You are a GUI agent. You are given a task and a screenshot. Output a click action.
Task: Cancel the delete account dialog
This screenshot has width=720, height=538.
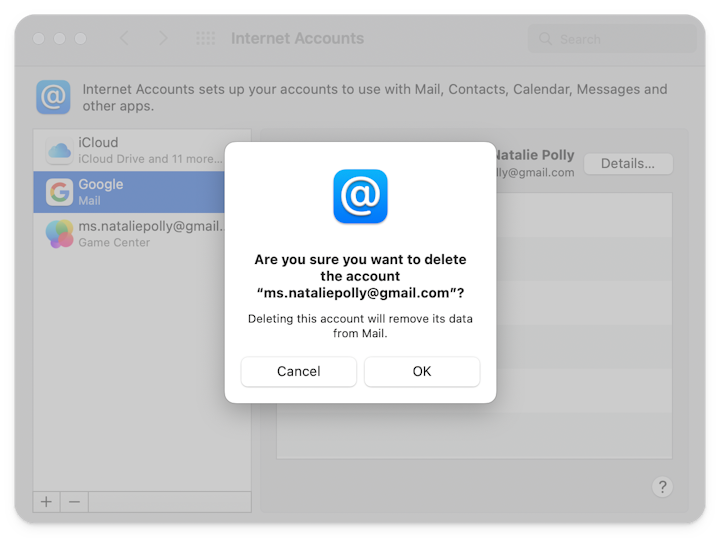tap(298, 371)
